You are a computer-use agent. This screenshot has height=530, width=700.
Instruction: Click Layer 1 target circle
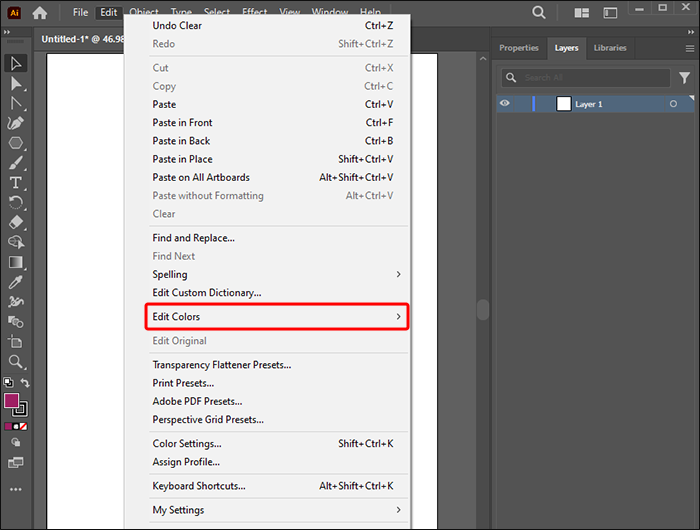pyautogui.click(x=673, y=104)
